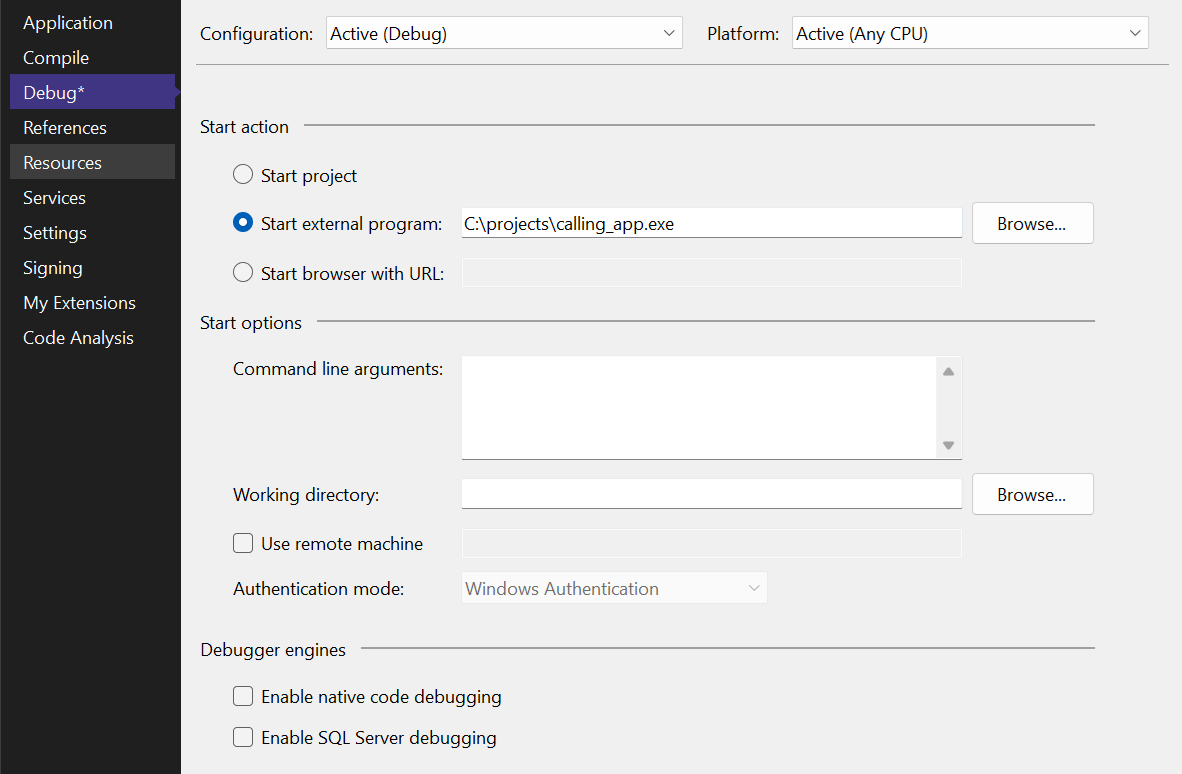Enable the Use remote machine checkbox
This screenshot has width=1182, height=774.
[242, 543]
